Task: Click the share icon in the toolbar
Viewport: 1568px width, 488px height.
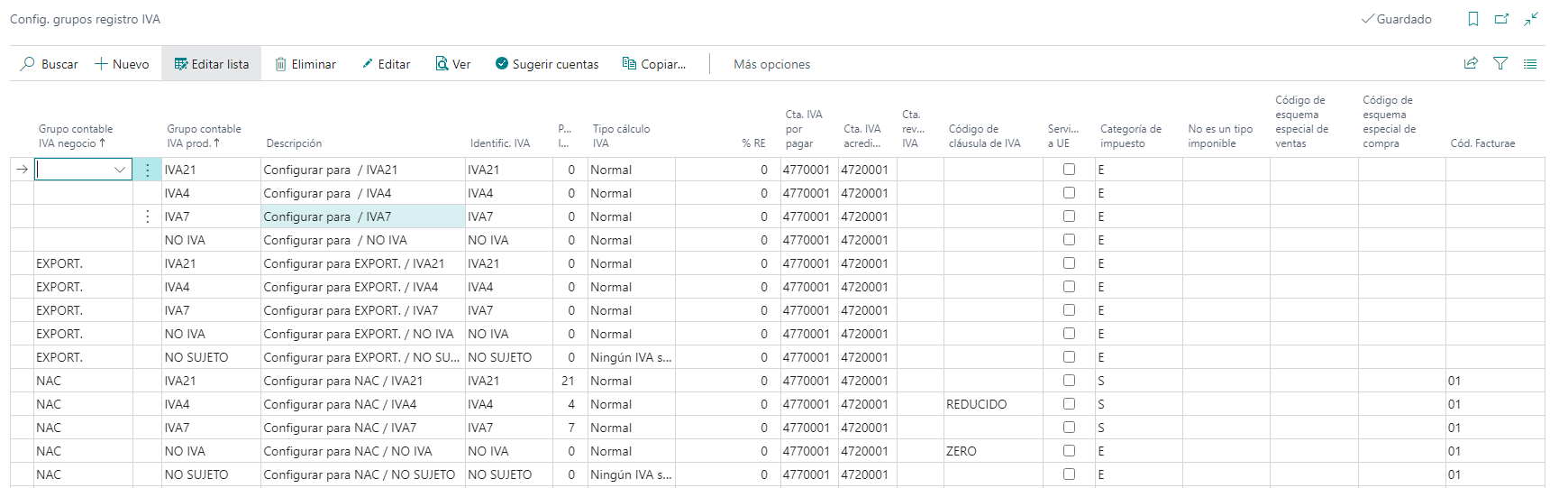Action: tap(1471, 63)
